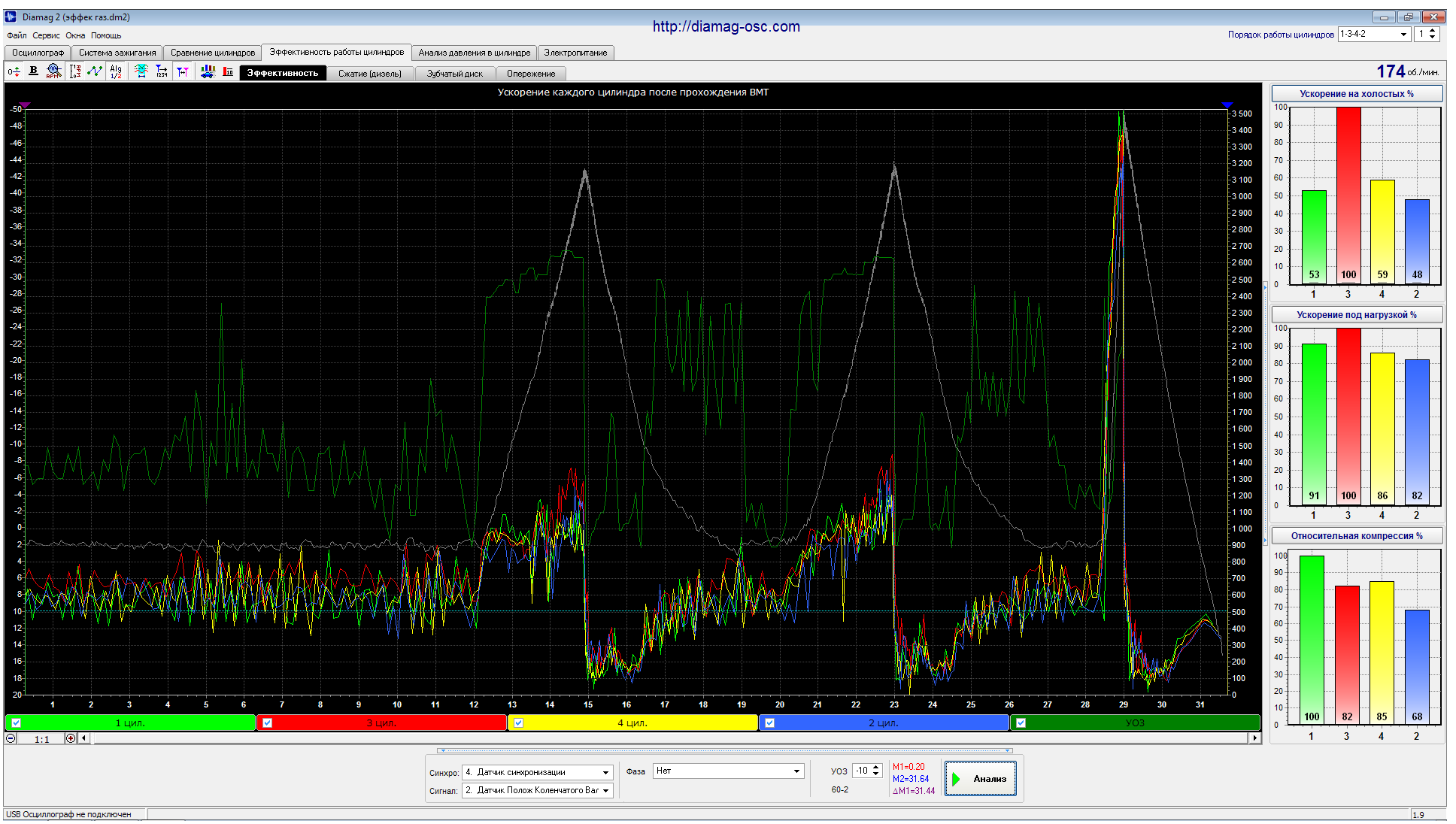This screenshot has width=1456, height=824.
Task: Click the red 100% idle acceleration bar
Action: [x=1348, y=195]
